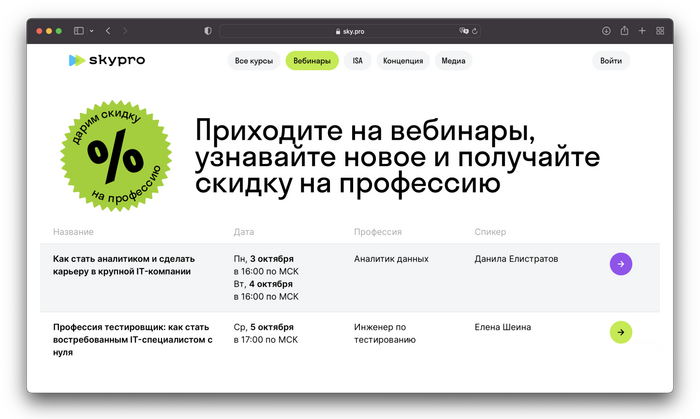700x419 pixels.
Task: Click speaker Елена Шеина
Action: coord(503,327)
